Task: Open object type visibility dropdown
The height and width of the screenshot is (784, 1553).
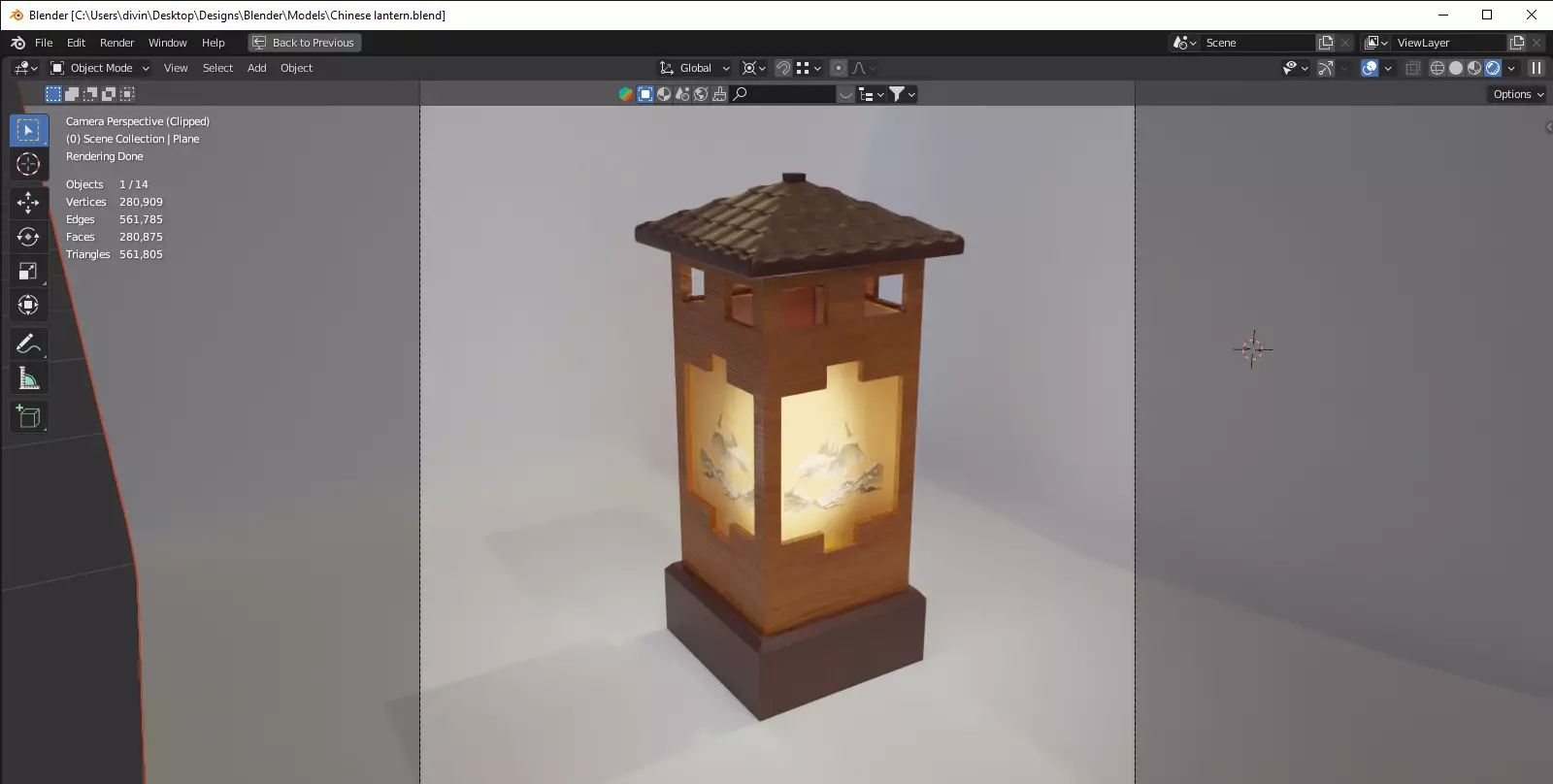Action: coord(1295,68)
